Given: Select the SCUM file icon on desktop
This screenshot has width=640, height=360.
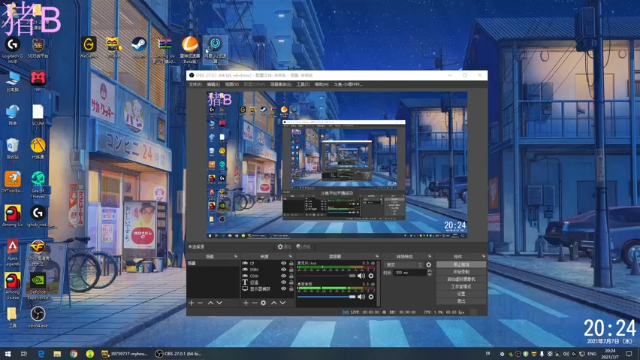Looking at the screenshot, I should [x=38, y=115].
